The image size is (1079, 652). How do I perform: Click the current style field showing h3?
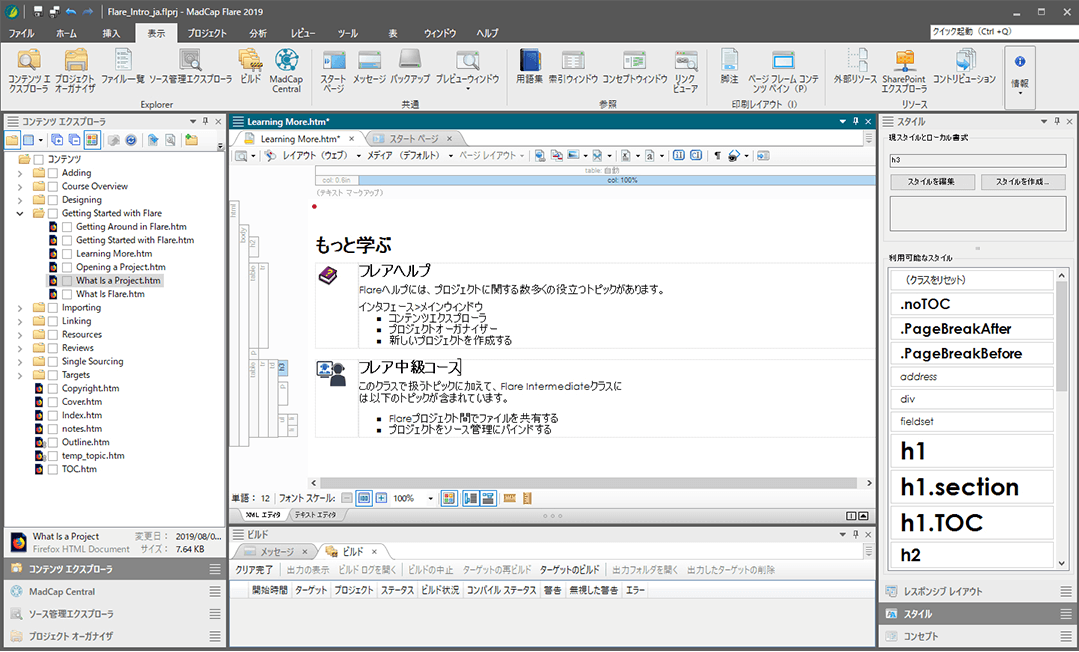click(978, 160)
